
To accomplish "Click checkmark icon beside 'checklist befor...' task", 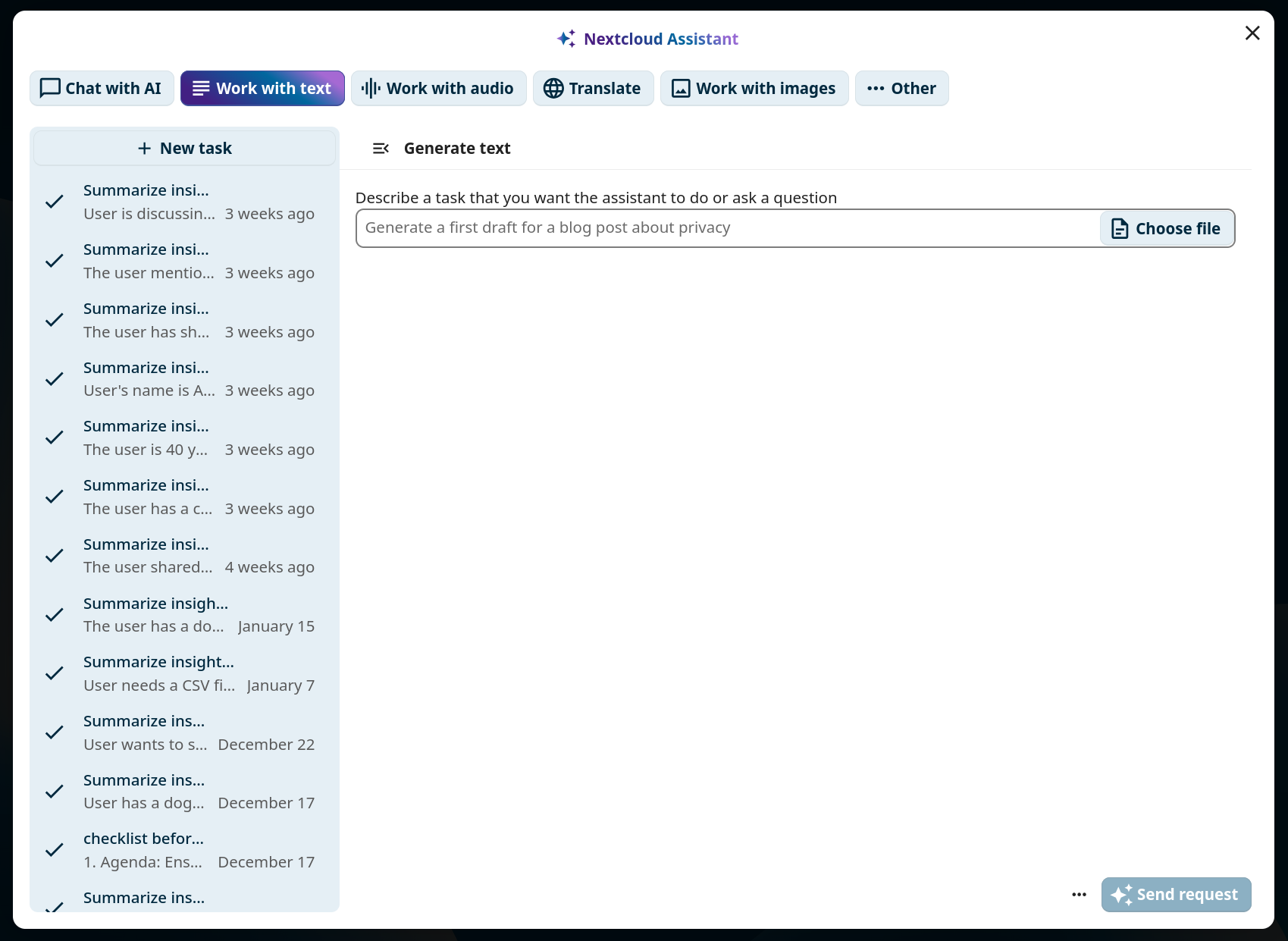I will click(54, 850).
